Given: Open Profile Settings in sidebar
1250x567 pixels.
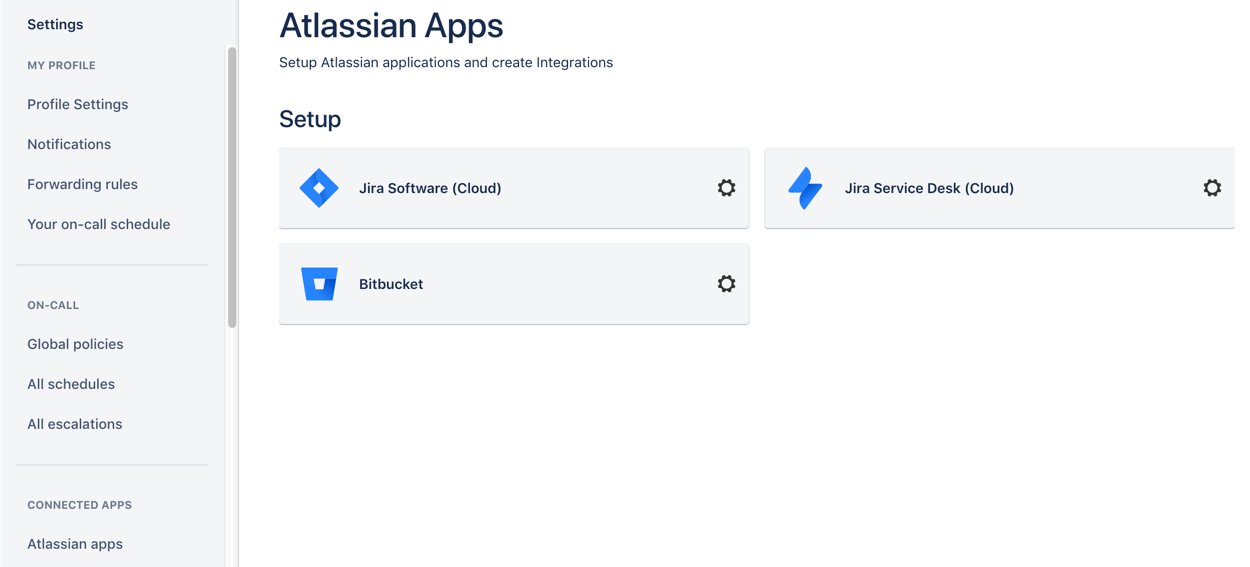Looking at the screenshot, I should click(x=78, y=104).
